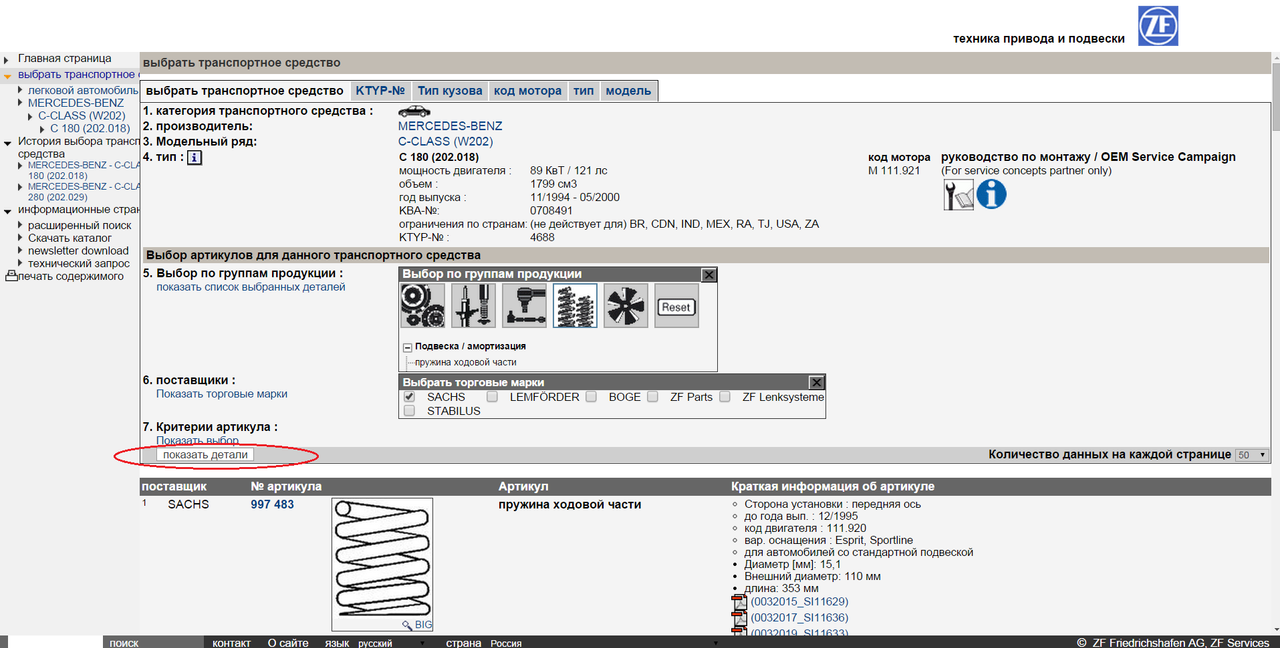
Task: Open the язык language dropdown
Action: (391, 643)
